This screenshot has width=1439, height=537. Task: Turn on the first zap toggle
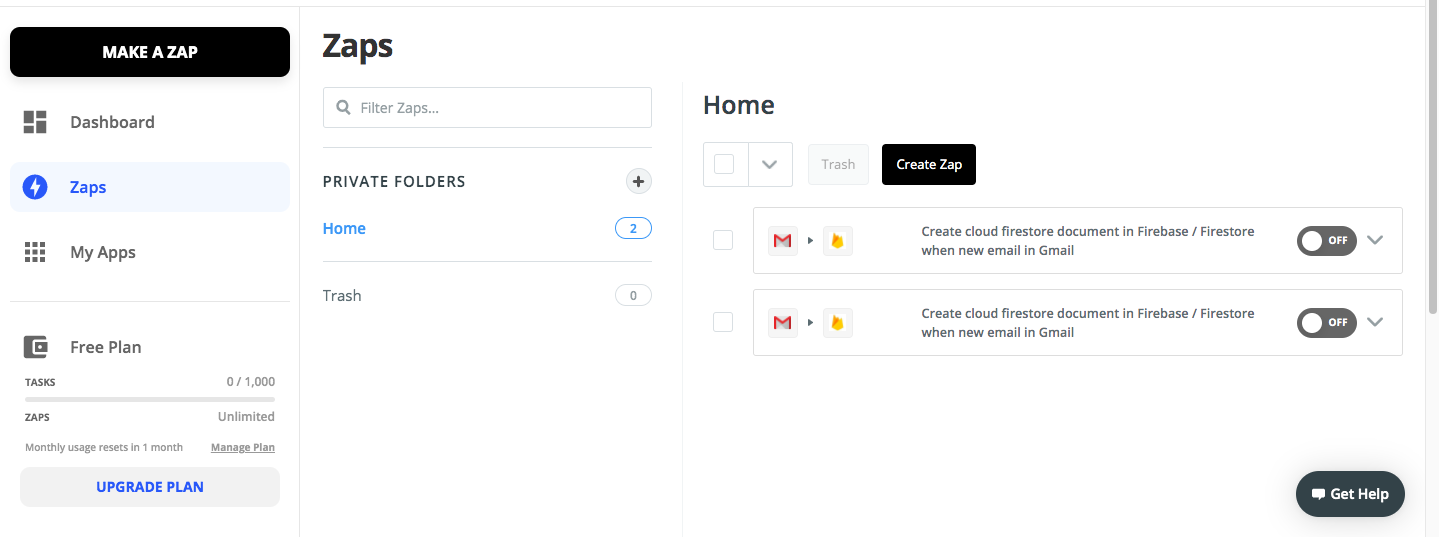click(1326, 240)
